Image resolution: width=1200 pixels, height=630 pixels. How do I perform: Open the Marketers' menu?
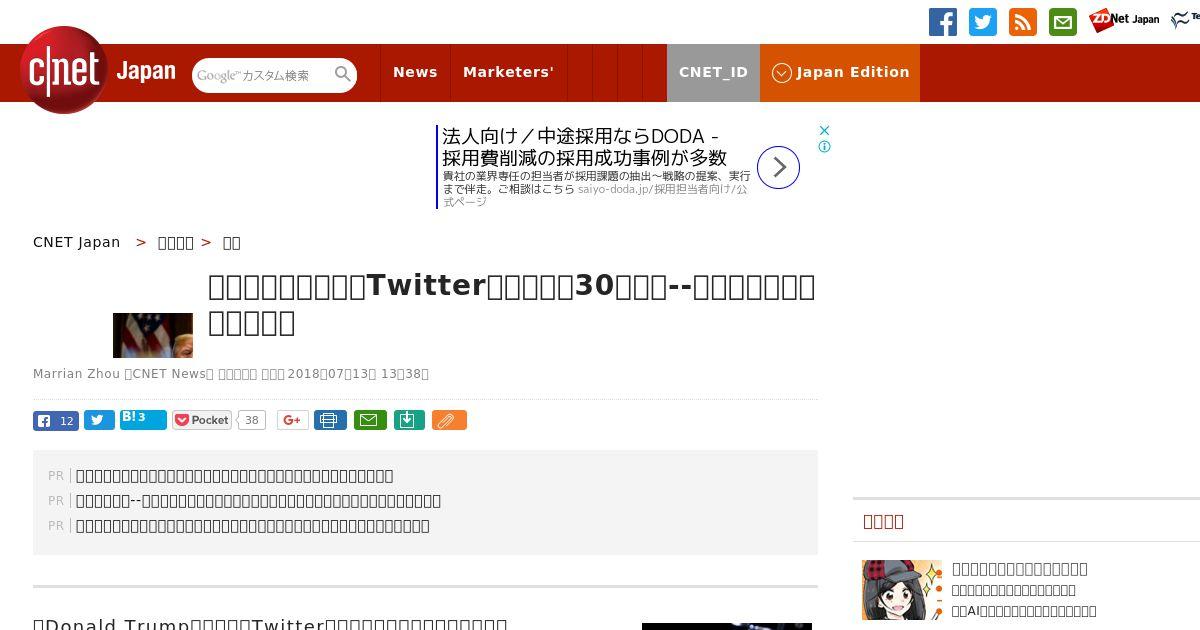(508, 72)
